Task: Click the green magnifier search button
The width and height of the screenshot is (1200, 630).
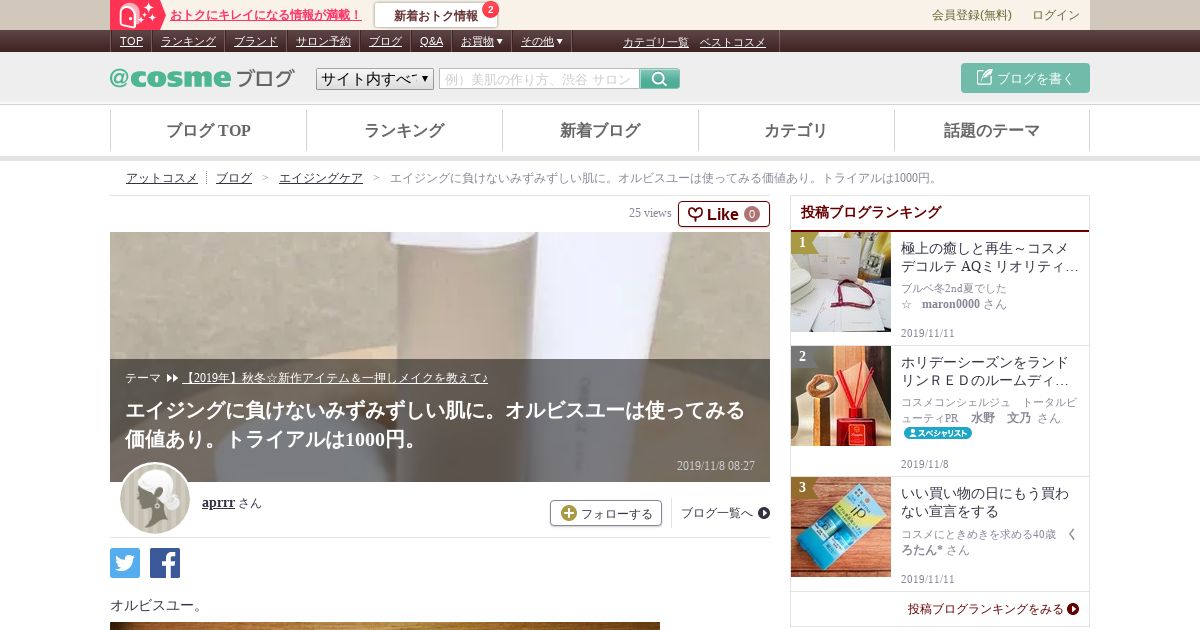Action: (x=660, y=79)
